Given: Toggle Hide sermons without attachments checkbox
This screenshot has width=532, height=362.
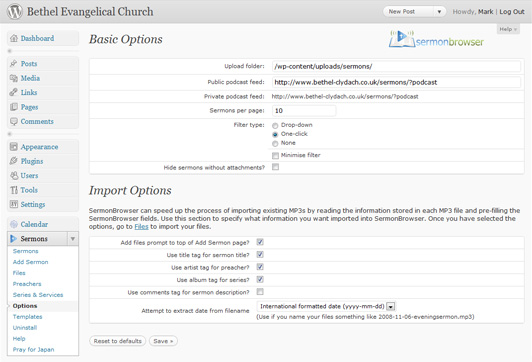Looking at the screenshot, I should (275, 167).
